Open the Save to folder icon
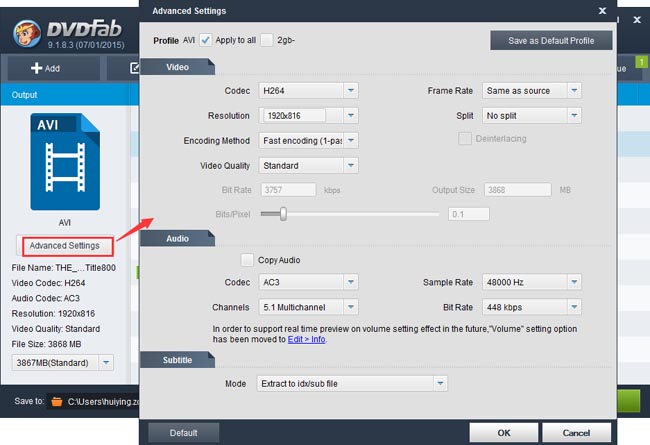The width and height of the screenshot is (650, 445). tap(57, 401)
